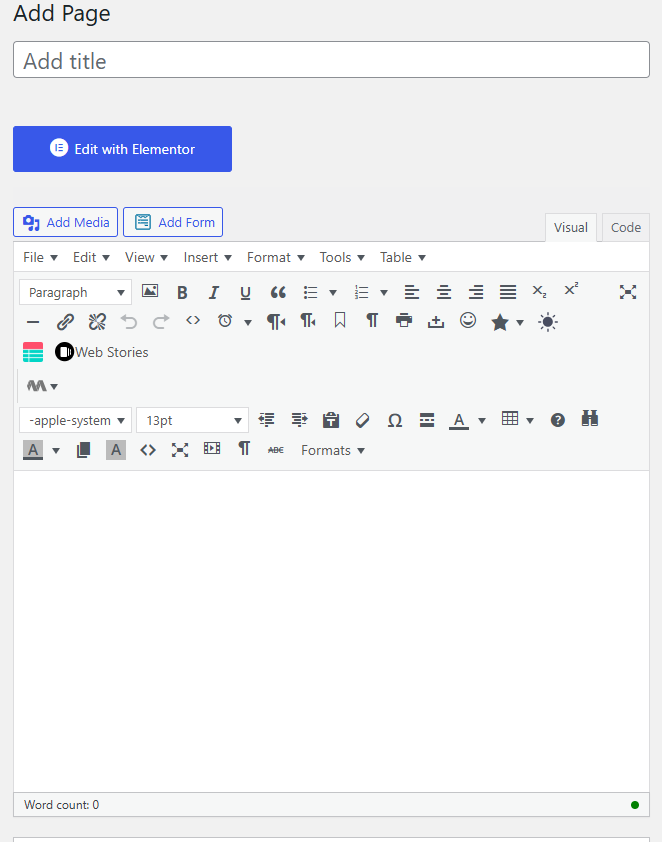Align text center
Viewport: 662px width, 842px height.
click(443, 293)
